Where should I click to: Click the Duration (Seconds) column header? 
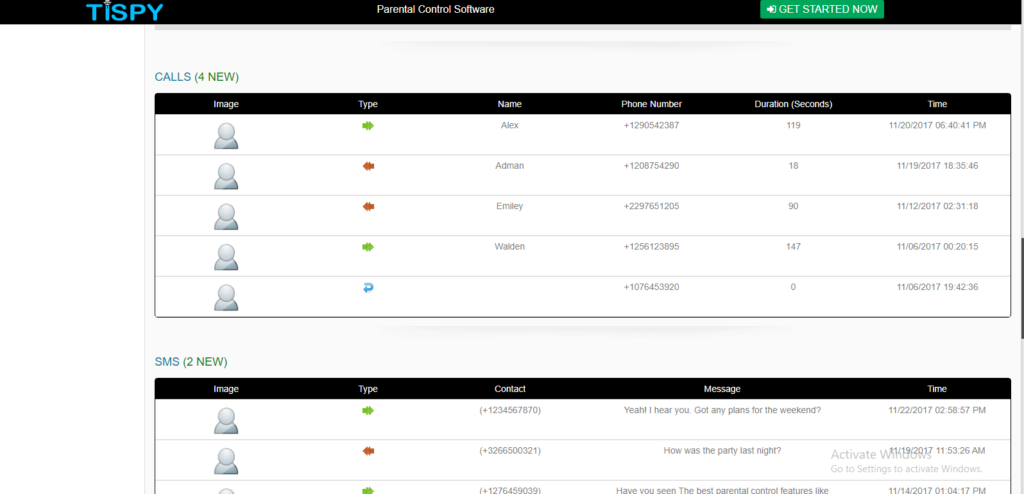click(793, 104)
